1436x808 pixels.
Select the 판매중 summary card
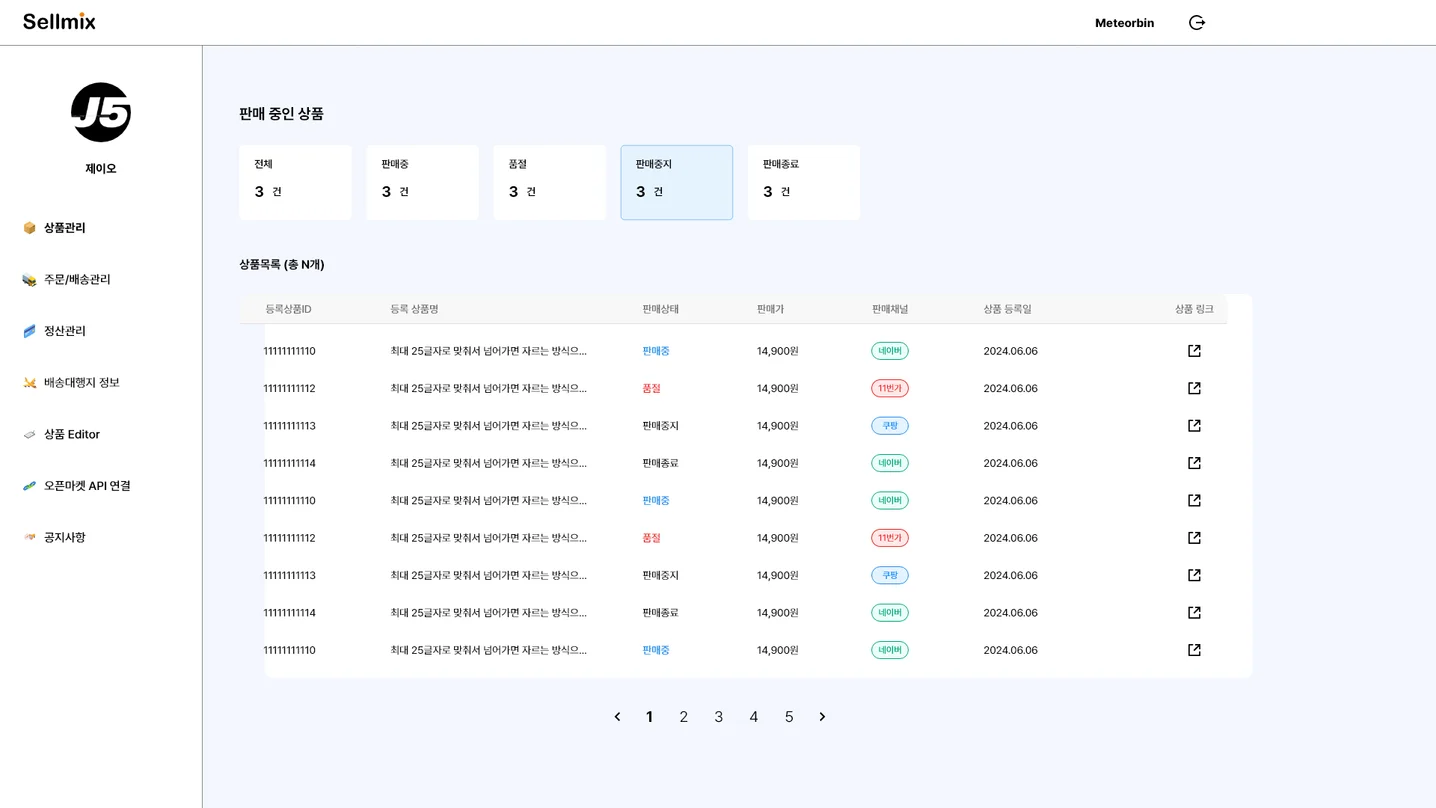coord(422,182)
